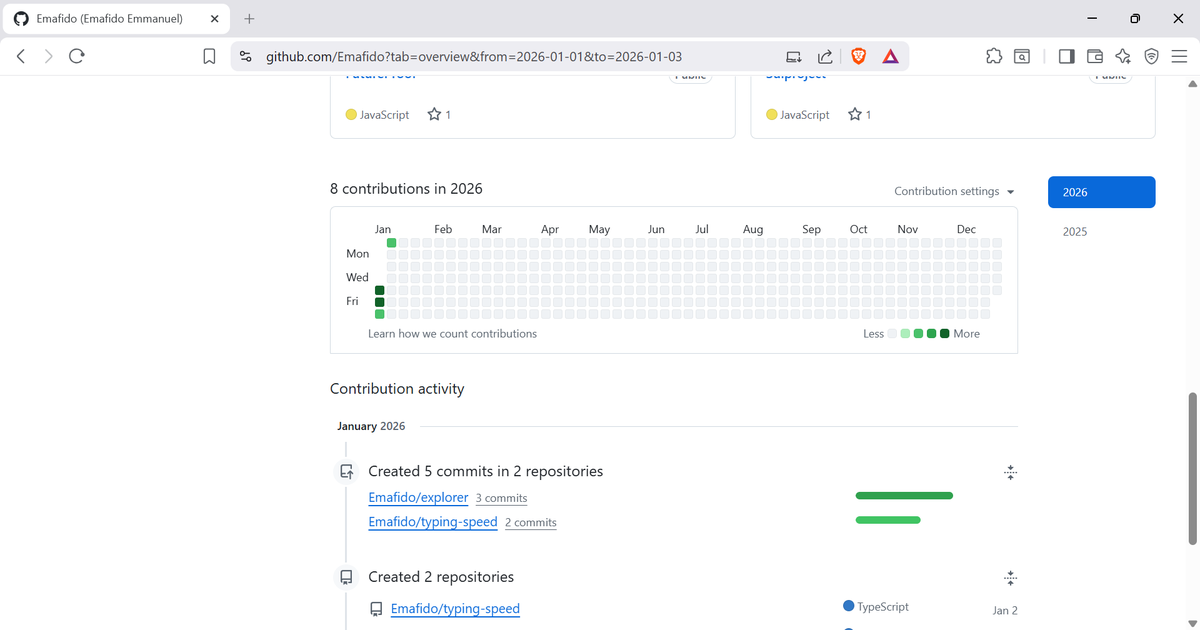Open Emafido/typing-speed link under commits

pos(433,522)
